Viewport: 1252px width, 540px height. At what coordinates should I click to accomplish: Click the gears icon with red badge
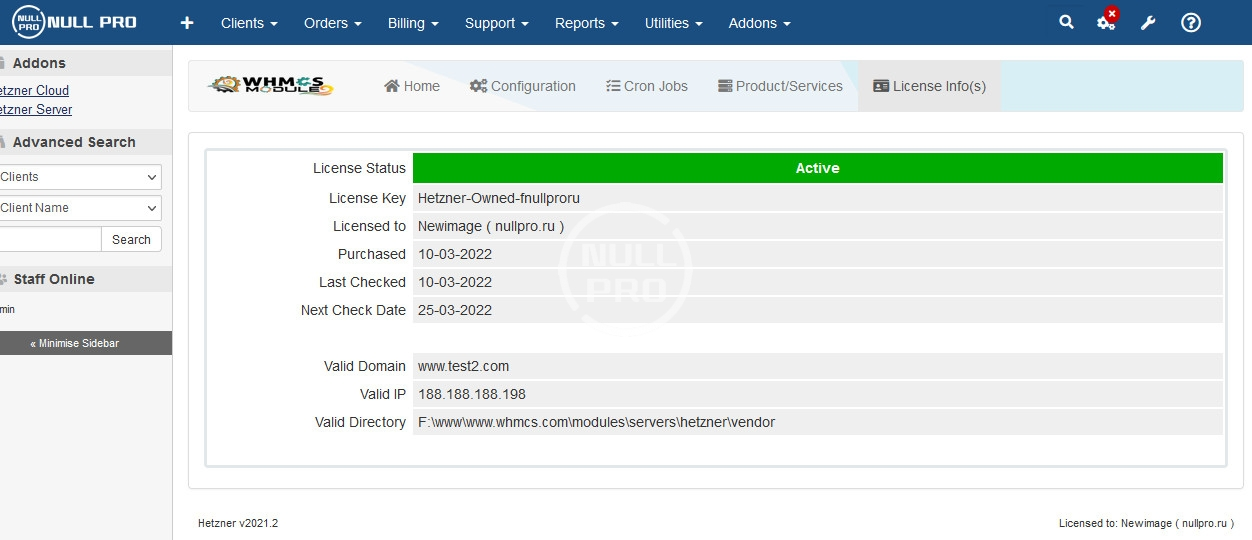[x=1106, y=22]
